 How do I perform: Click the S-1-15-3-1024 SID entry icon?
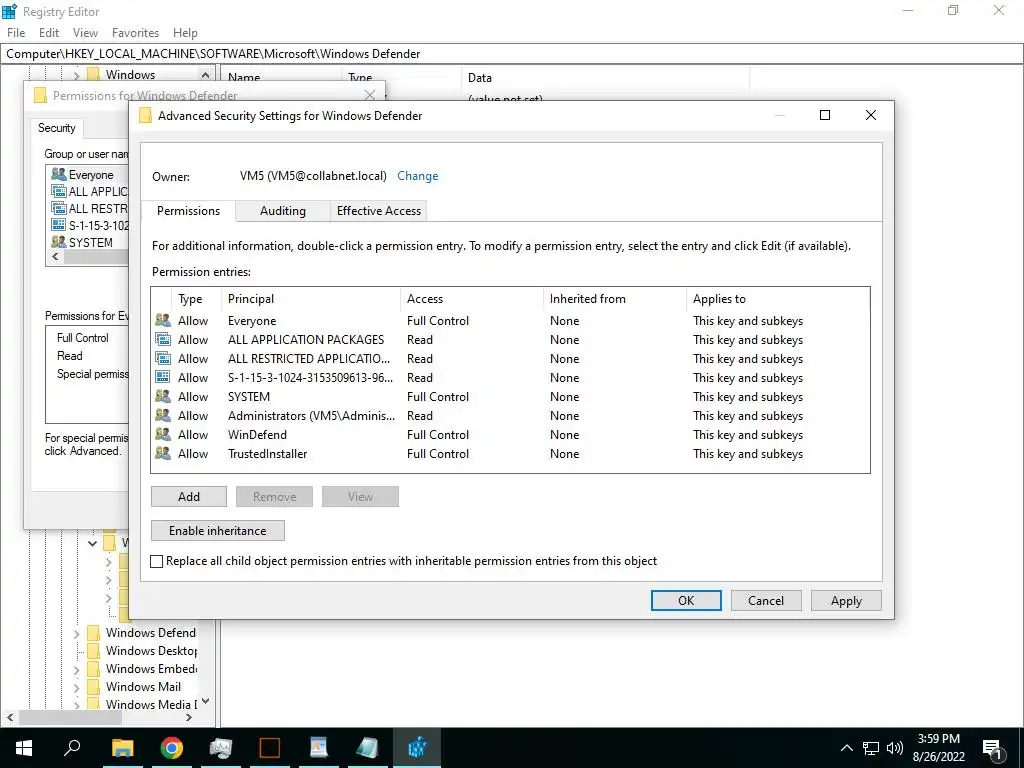pyautogui.click(x=163, y=377)
